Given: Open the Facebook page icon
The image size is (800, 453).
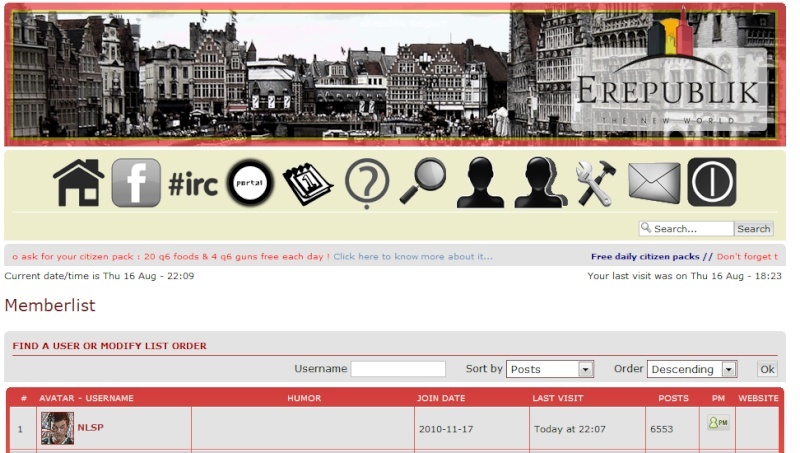Looking at the screenshot, I should point(136,183).
